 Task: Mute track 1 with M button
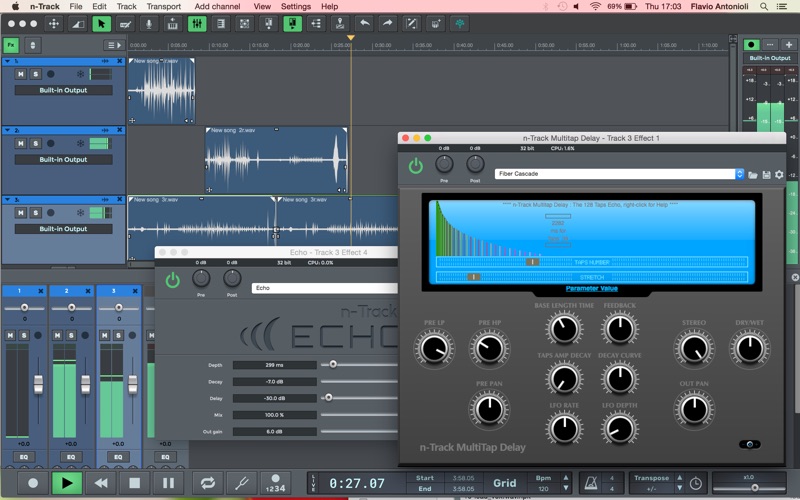[x=21, y=74]
